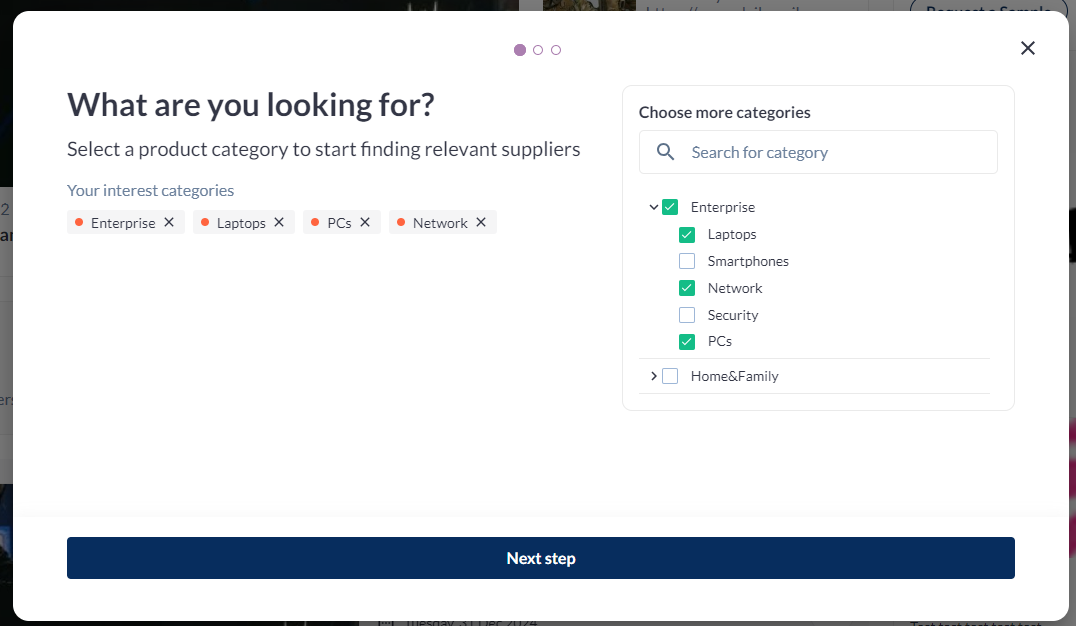
Task: Expand the Home&Family category
Action: (653, 376)
